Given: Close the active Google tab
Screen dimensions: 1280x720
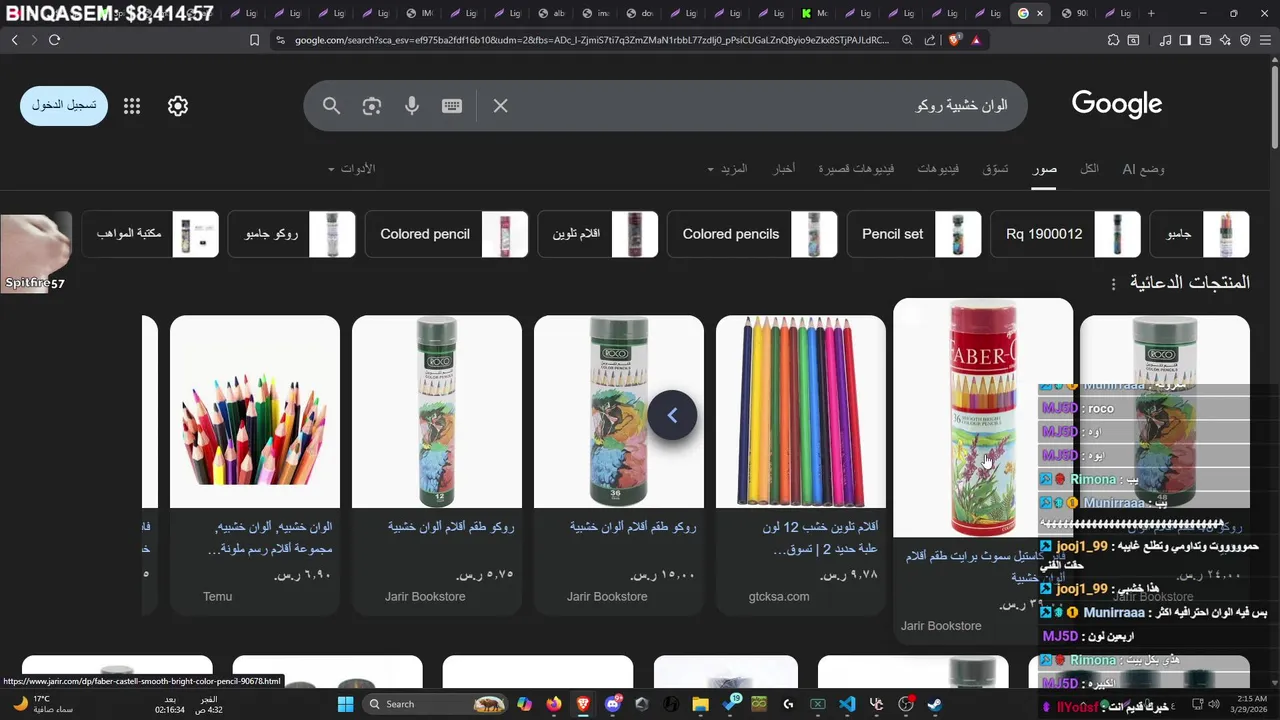Looking at the screenshot, I should click(1040, 13).
